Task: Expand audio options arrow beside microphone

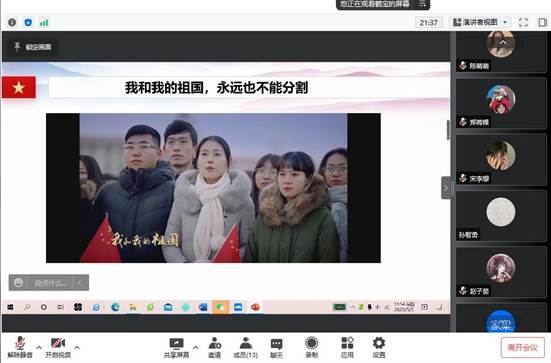Action: tap(39, 347)
